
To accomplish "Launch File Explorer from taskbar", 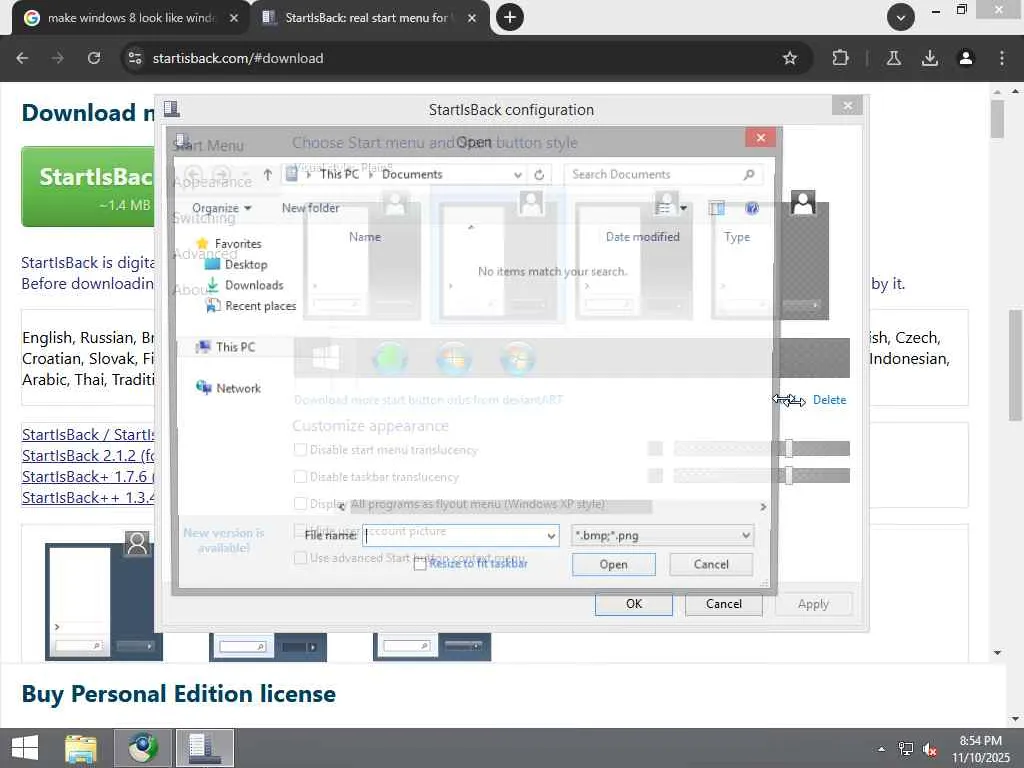I will pyautogui.click(x=81, y=748).
